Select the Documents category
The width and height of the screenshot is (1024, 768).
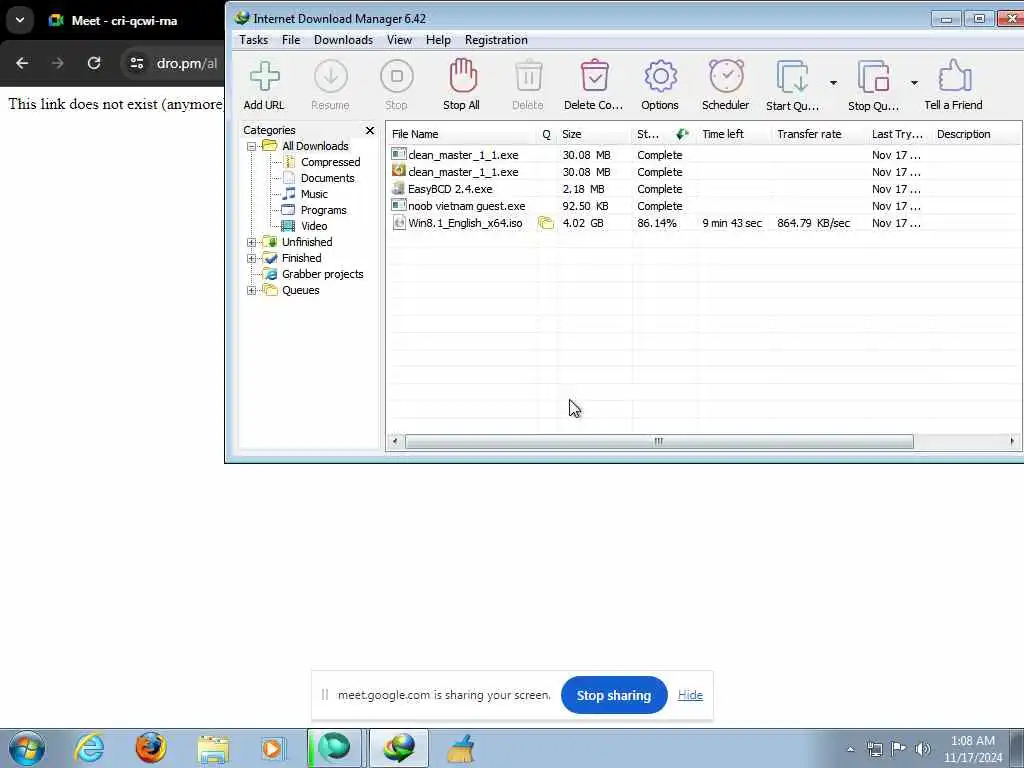tap(328, 178)
